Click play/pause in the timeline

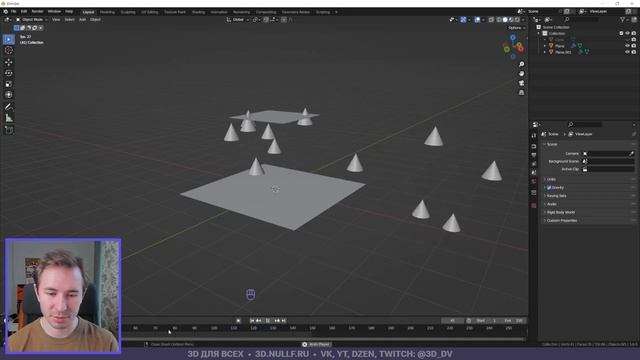click(x=268, y=321)
